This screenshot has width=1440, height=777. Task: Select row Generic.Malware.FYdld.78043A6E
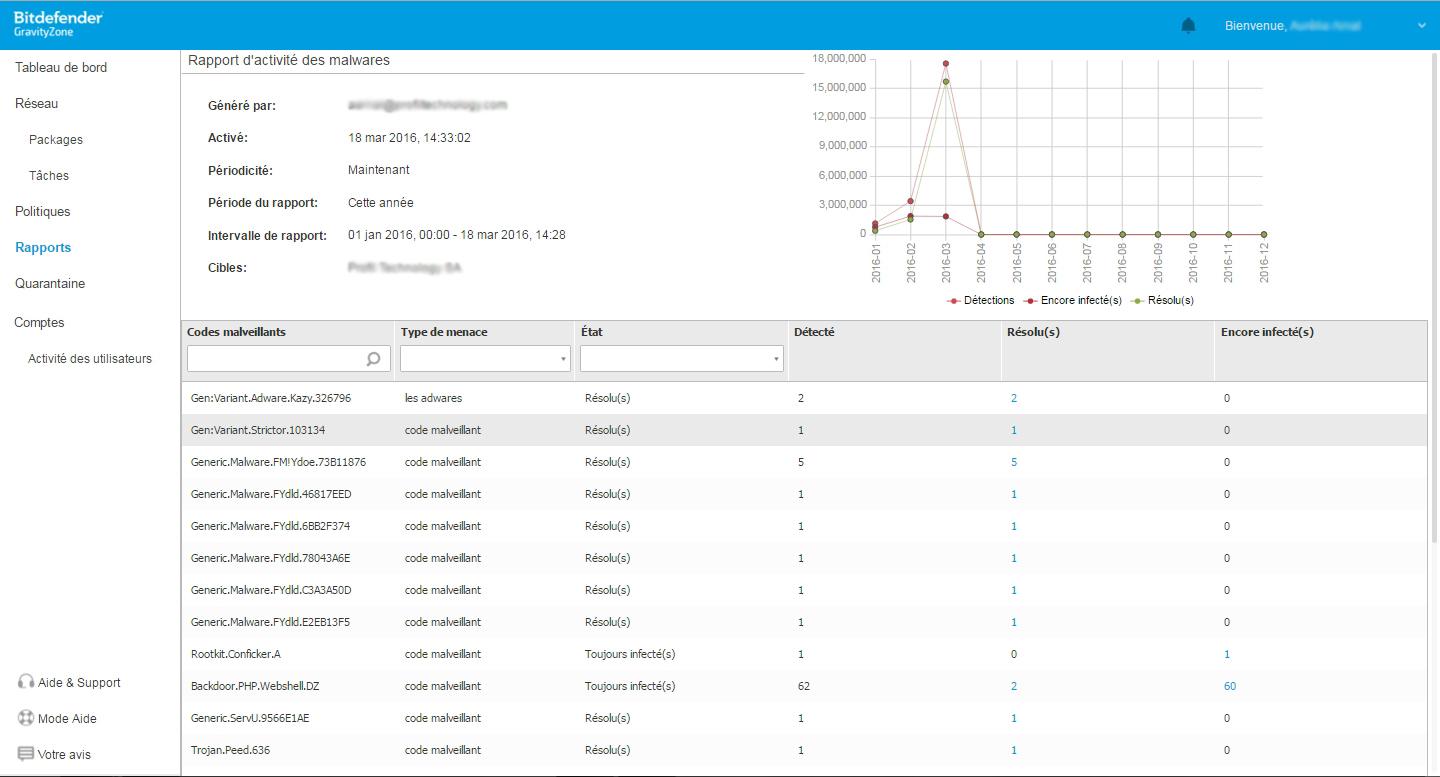point(804,558)
